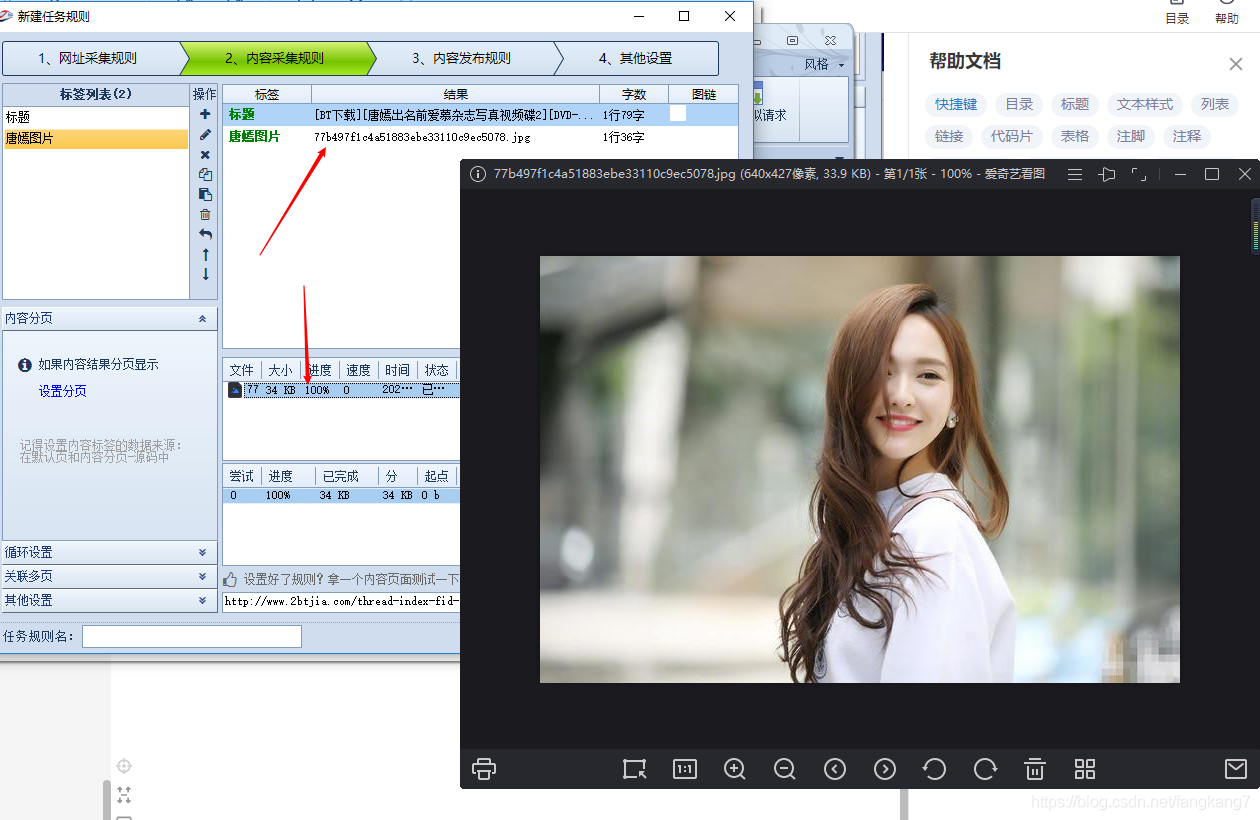This screenshot has height=820, width=1260.
Task: Click the print icon in image viewer
Action: click(x=484, y=769)
